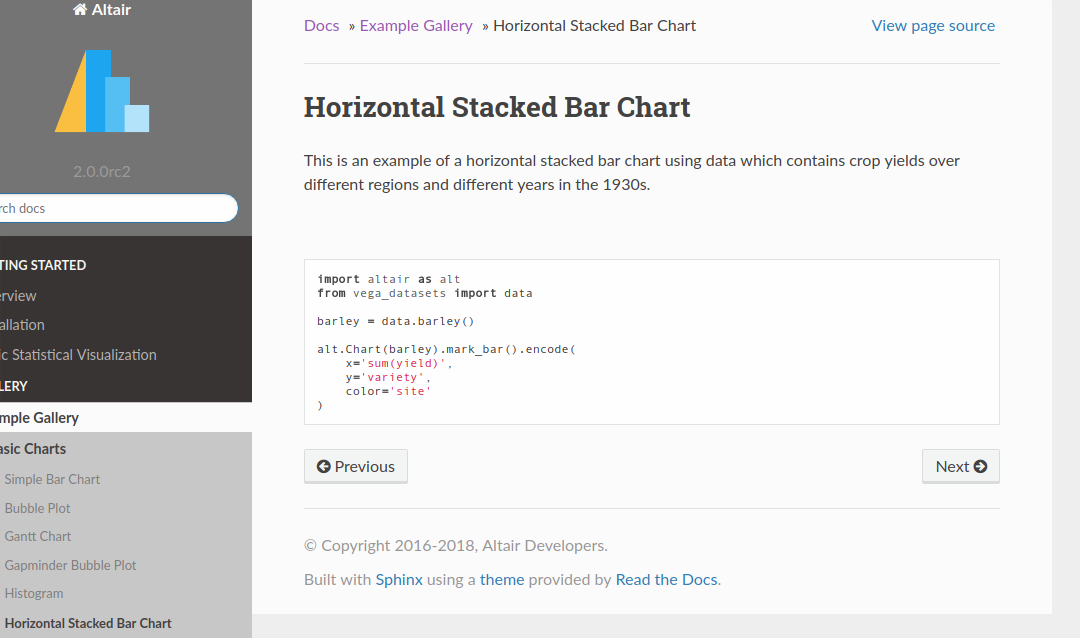1080x638 pixels.
Task: Click the search docs input field
Action: (x=116, y=208)
